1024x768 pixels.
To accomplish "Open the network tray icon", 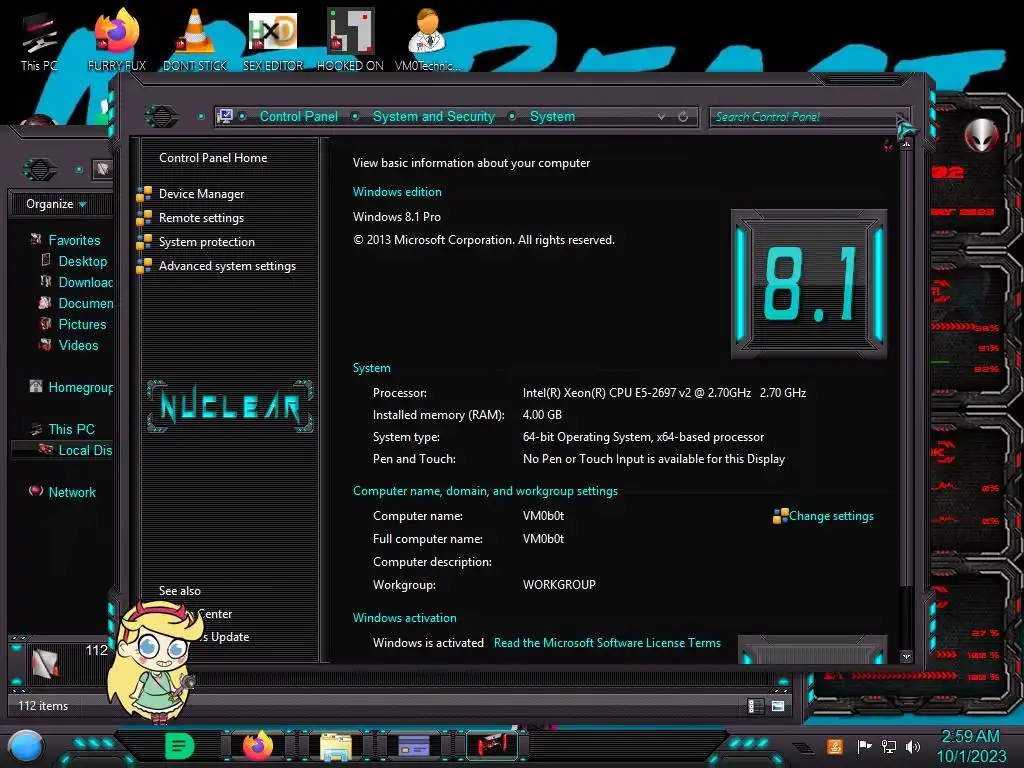I will pos(889,746).
